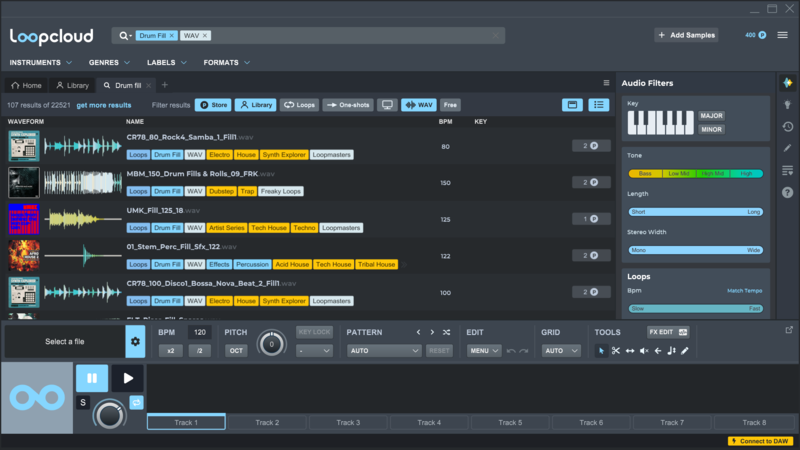Click Match Tempo

744,291
